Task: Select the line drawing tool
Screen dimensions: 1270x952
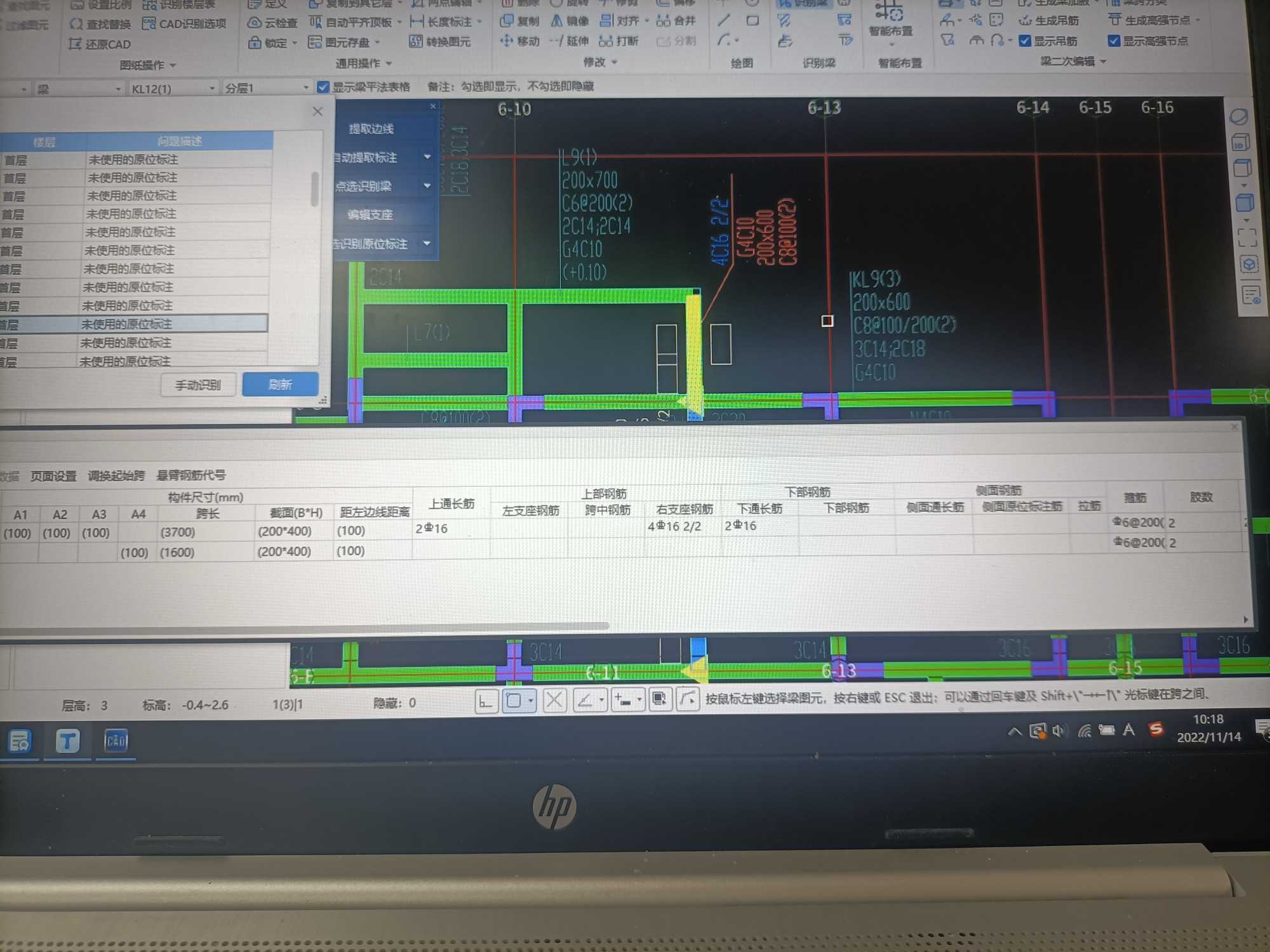Action: 724,20
